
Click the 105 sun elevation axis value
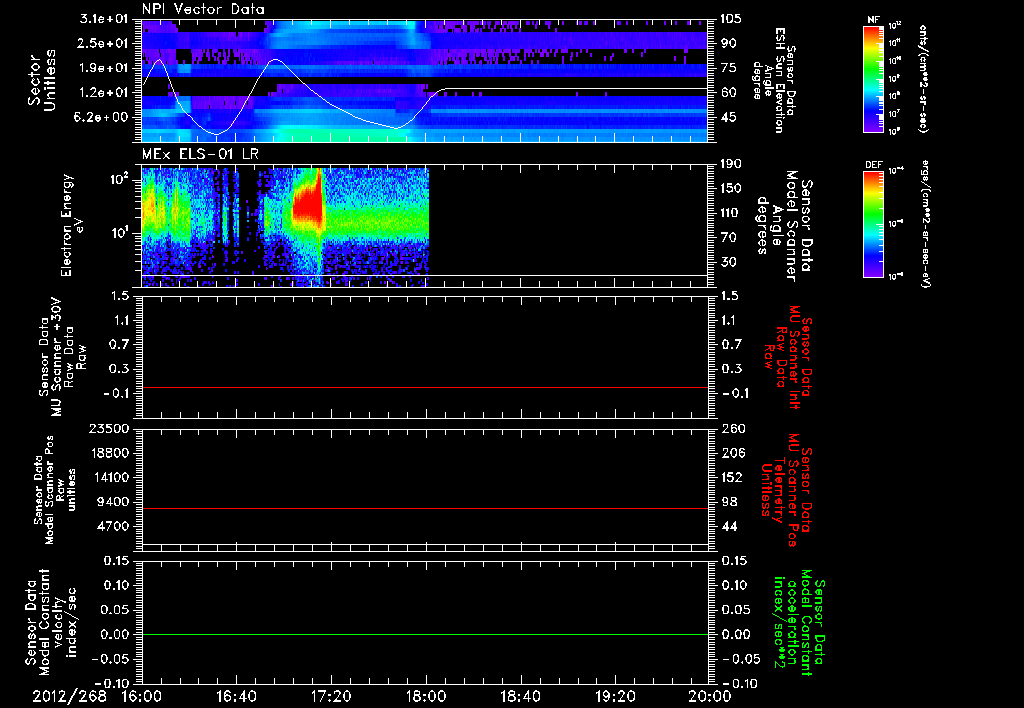[x=731, y=19]
